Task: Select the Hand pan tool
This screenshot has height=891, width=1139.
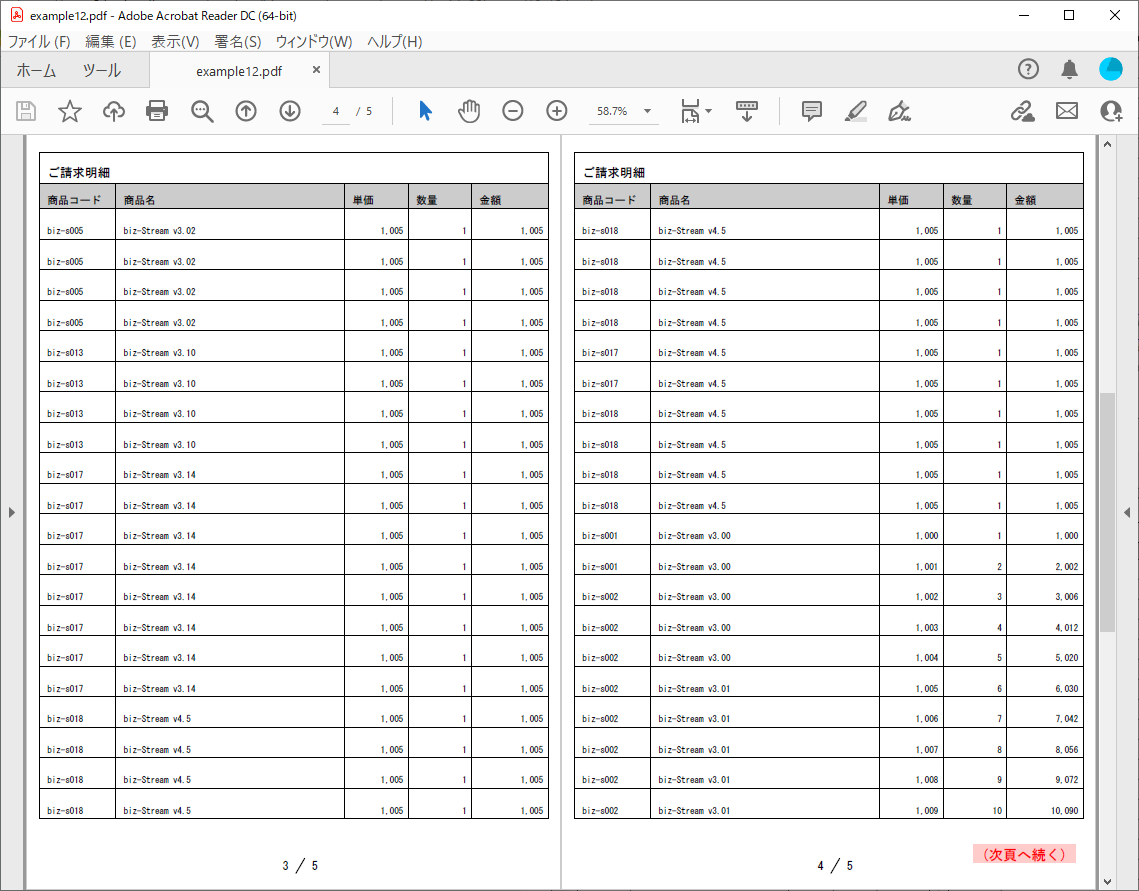Action: (x=469, y=111)
